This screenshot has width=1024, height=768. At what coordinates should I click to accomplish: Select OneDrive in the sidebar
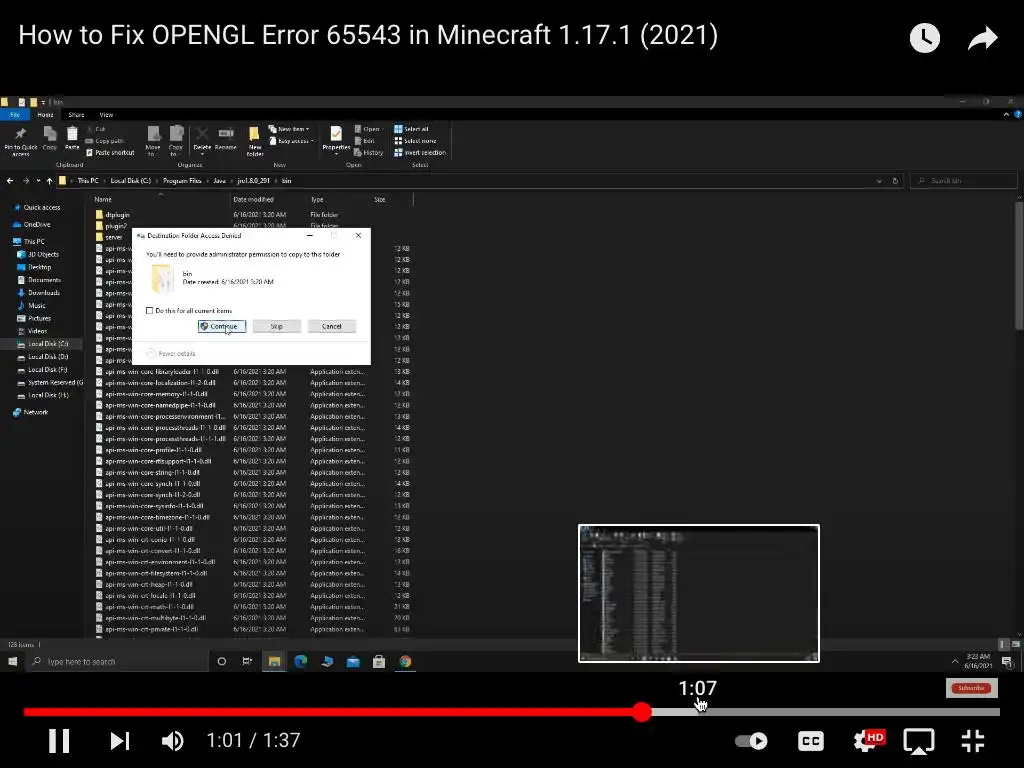[37, 225]
